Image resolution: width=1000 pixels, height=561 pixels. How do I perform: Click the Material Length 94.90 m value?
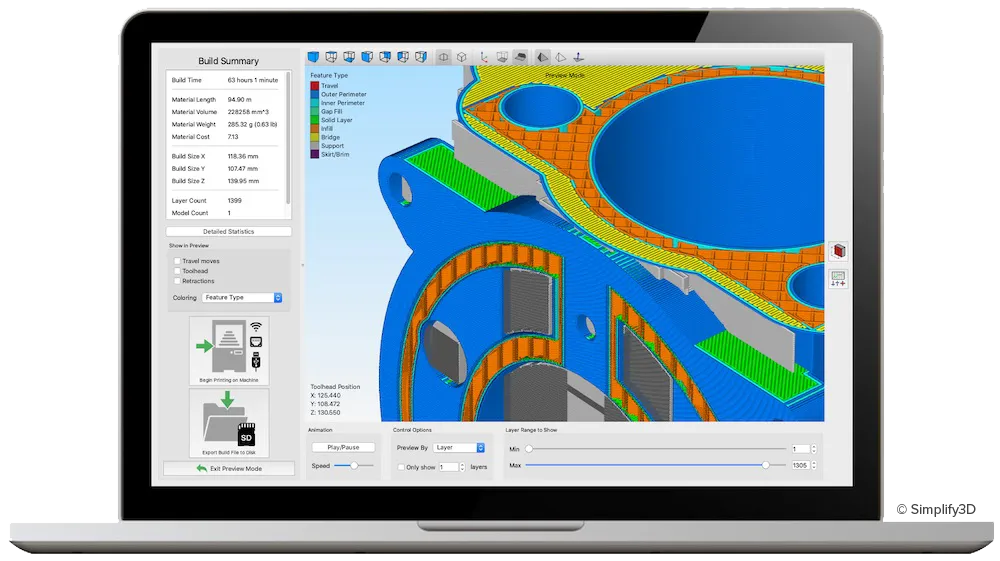(240, 100)
